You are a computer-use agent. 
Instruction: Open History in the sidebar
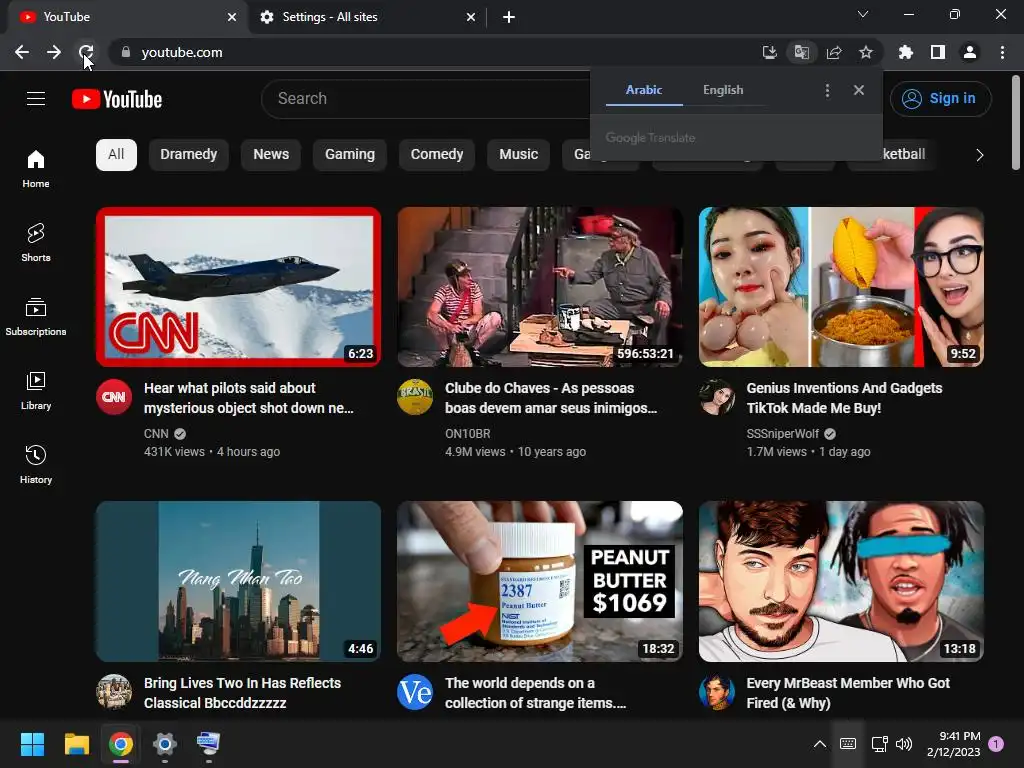click(x=36, y=464)
